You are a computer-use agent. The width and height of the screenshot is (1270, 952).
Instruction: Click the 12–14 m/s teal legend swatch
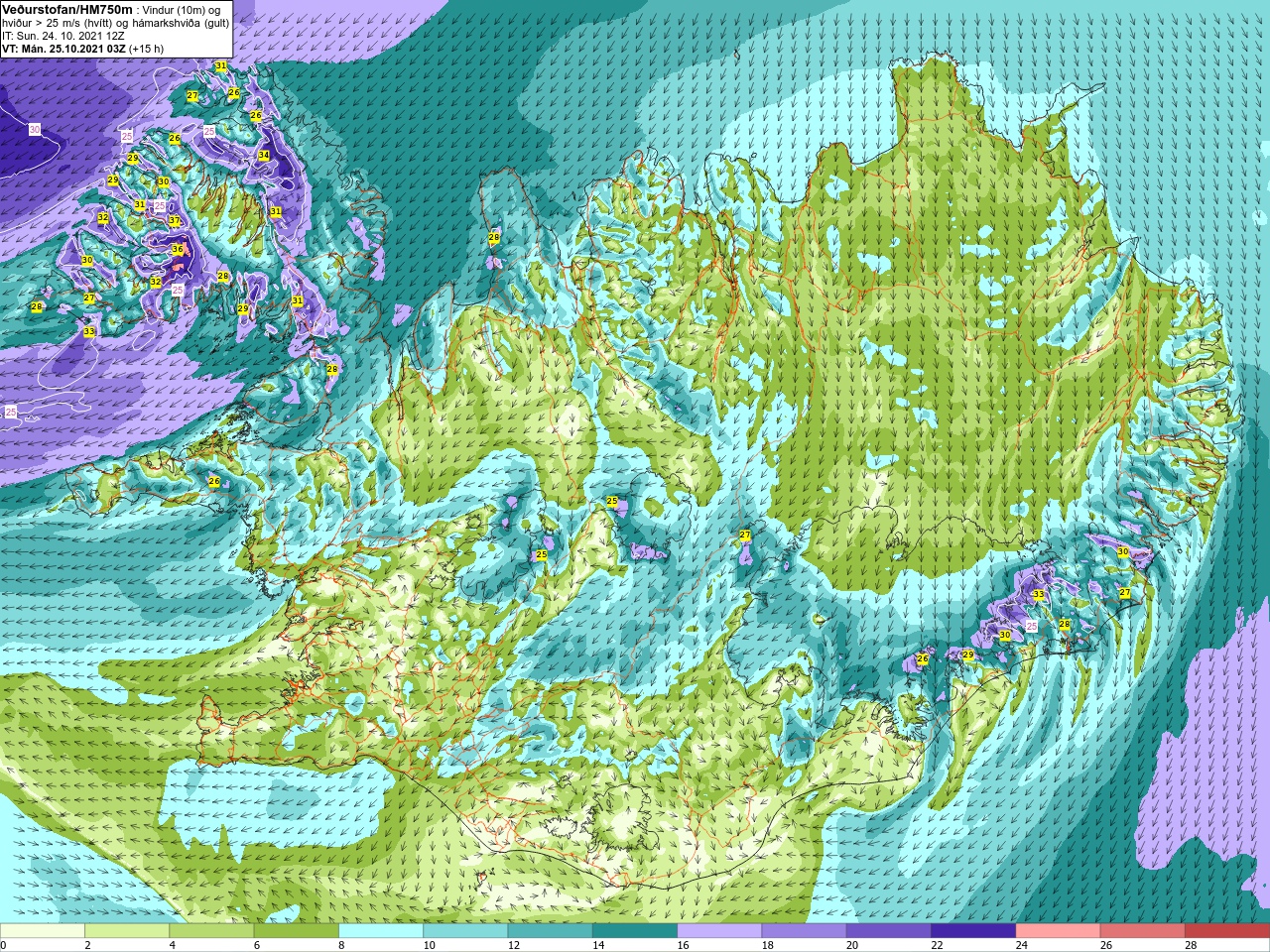coord(550,931)
